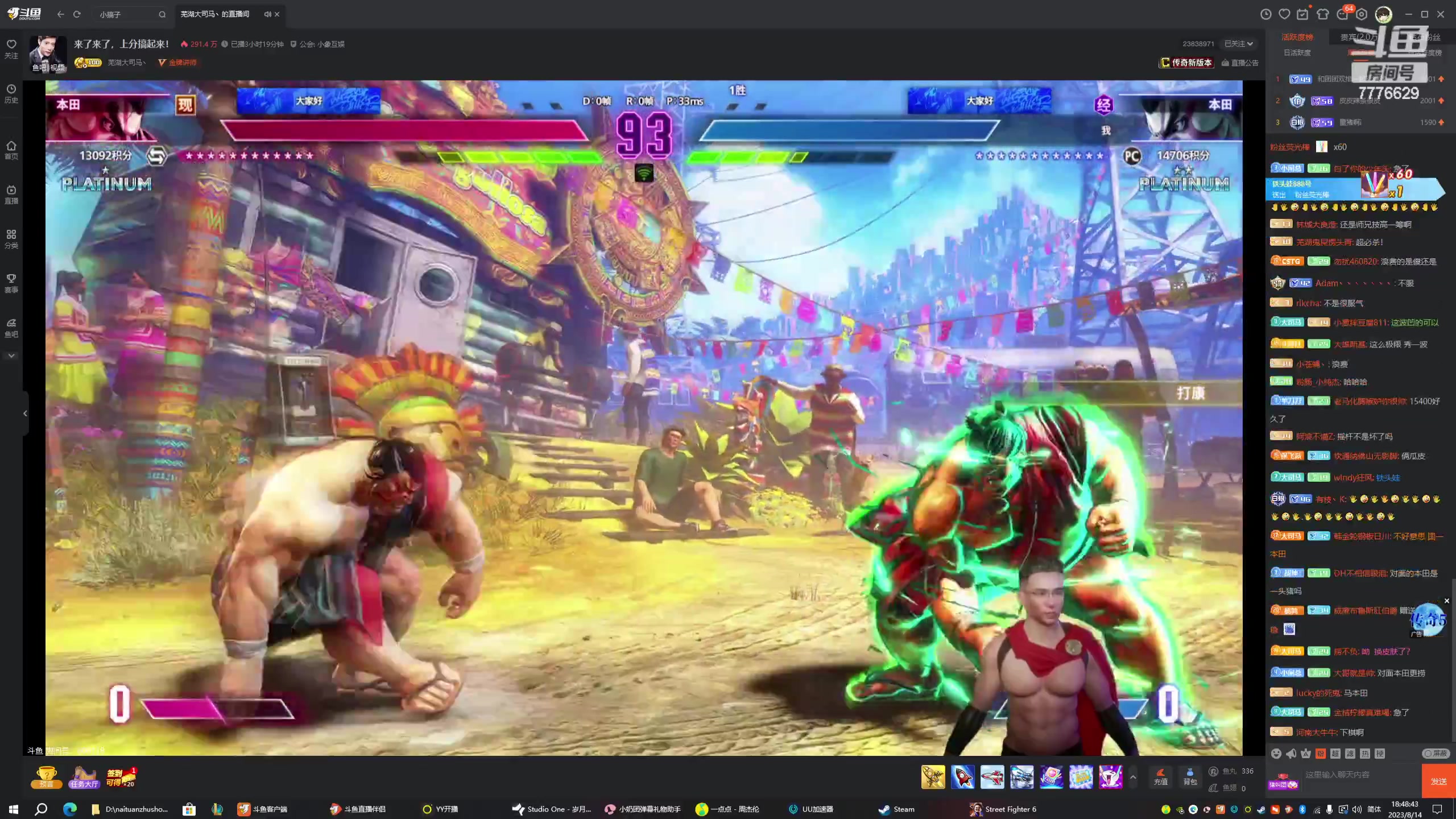1456x819 pixels.
Task: Select the red rocket gift
Action: pos(962,777)
